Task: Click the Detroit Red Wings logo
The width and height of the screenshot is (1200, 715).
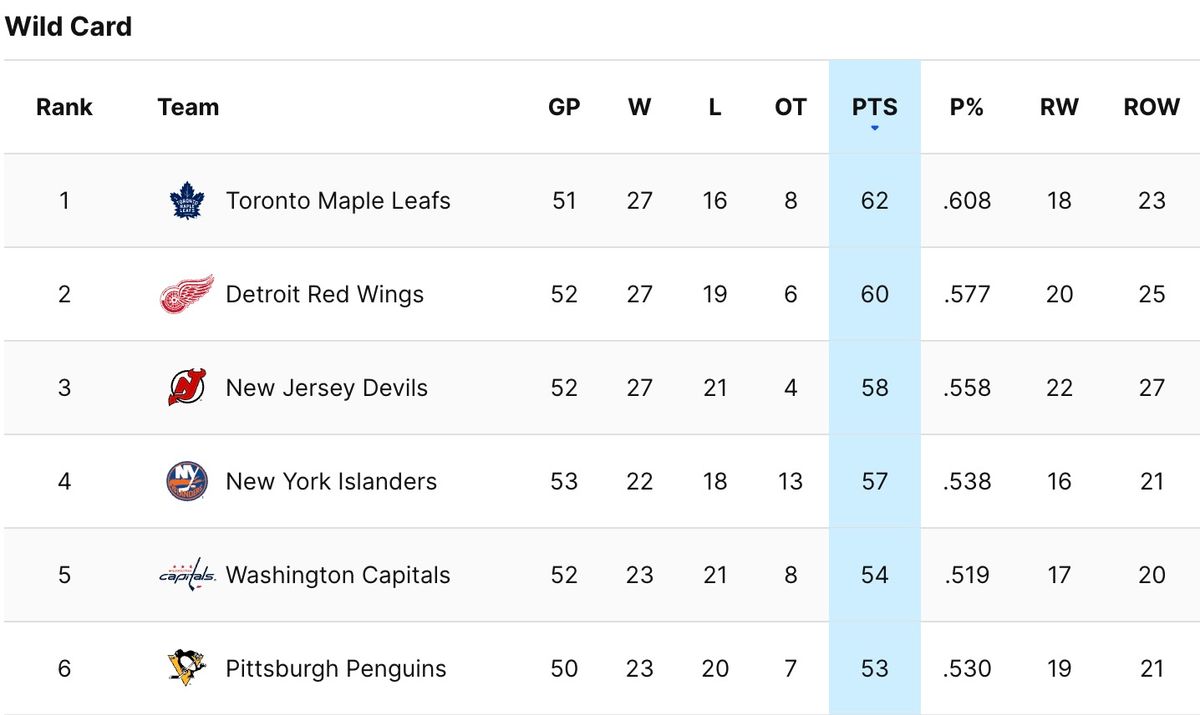Action: 186,295
